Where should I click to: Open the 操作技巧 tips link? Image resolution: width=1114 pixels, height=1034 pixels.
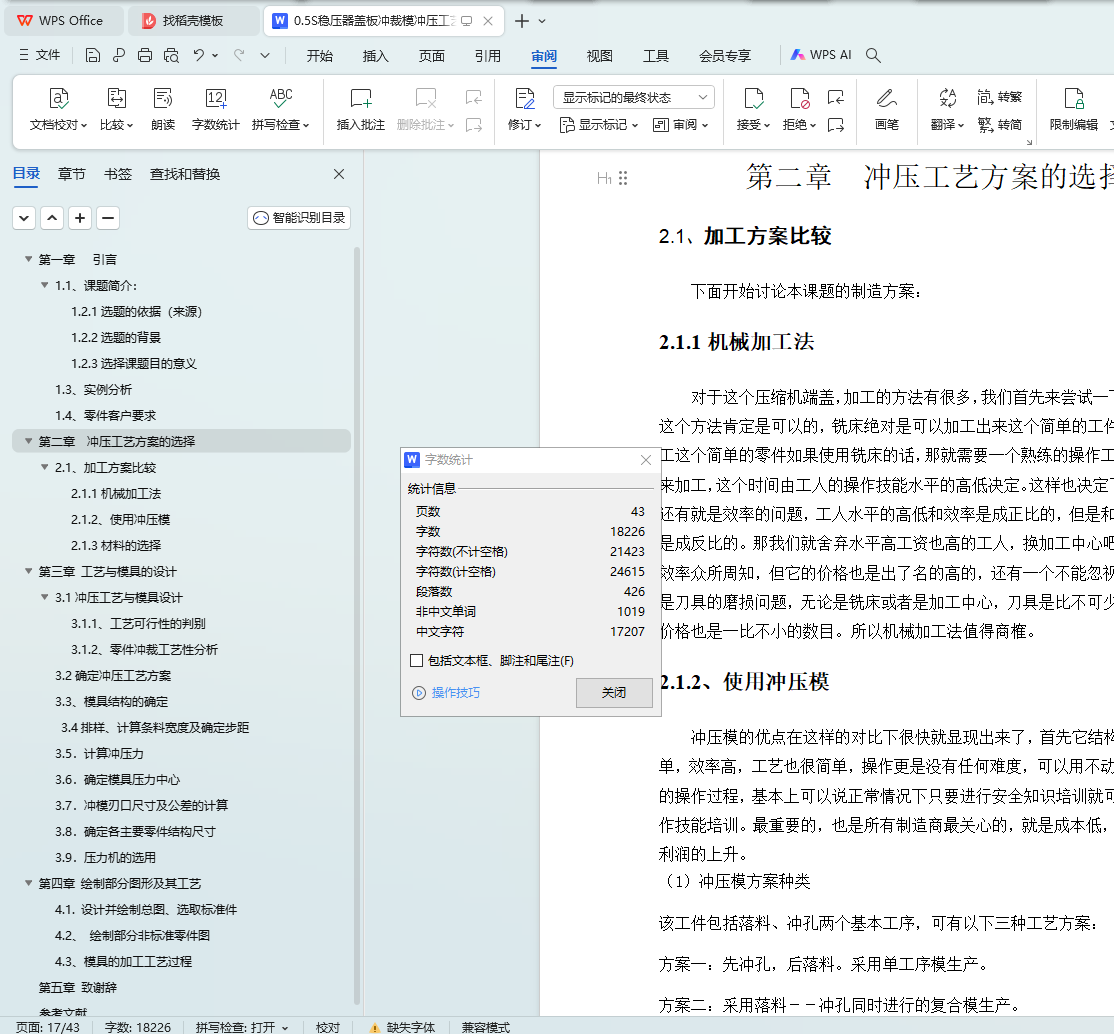click(446, 693)
